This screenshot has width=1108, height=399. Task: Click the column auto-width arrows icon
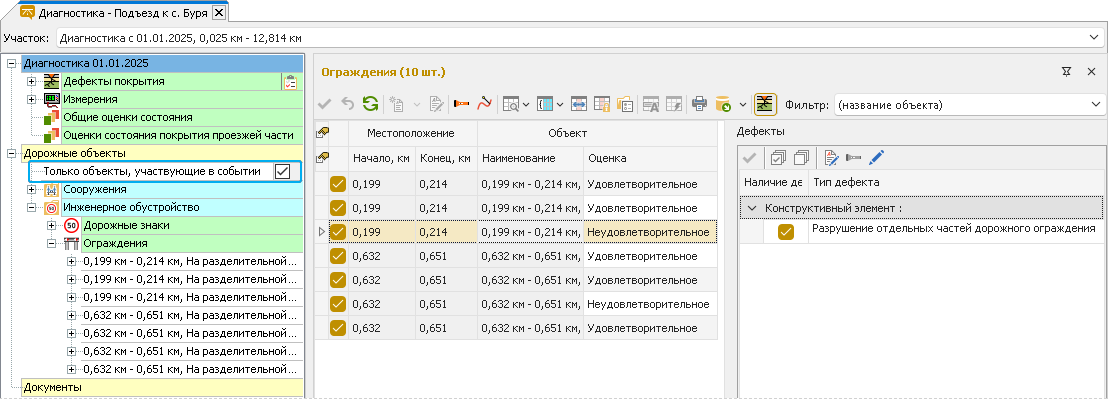(x=579, y=105)
